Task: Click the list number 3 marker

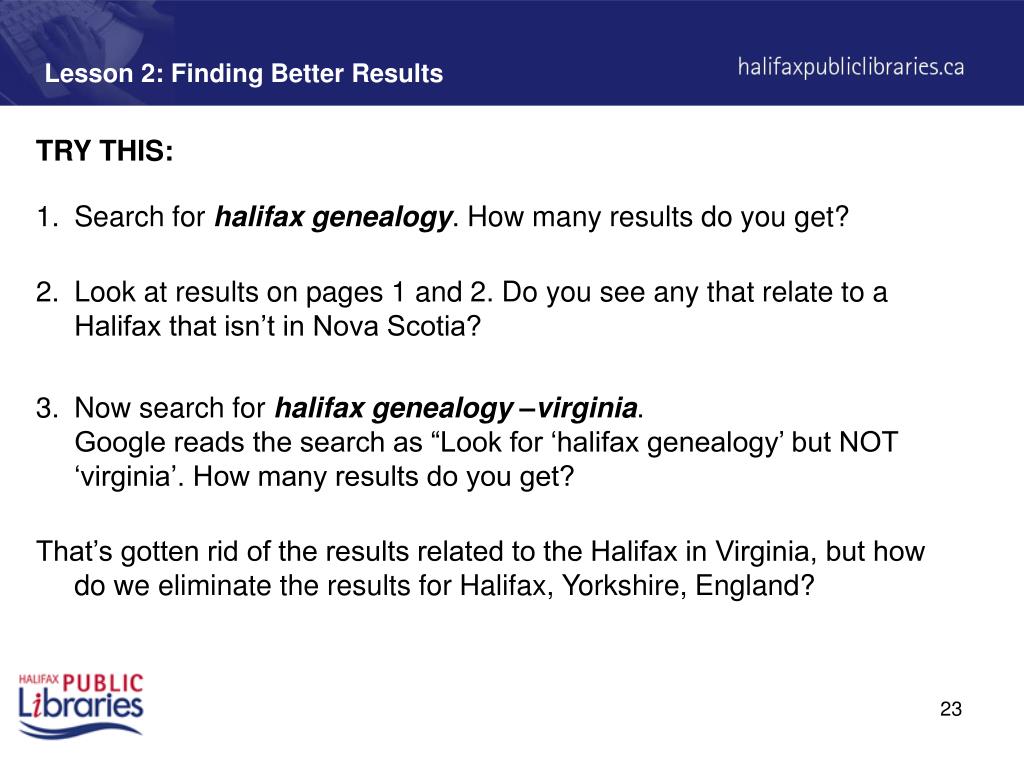Action: (x=46, y=408)
